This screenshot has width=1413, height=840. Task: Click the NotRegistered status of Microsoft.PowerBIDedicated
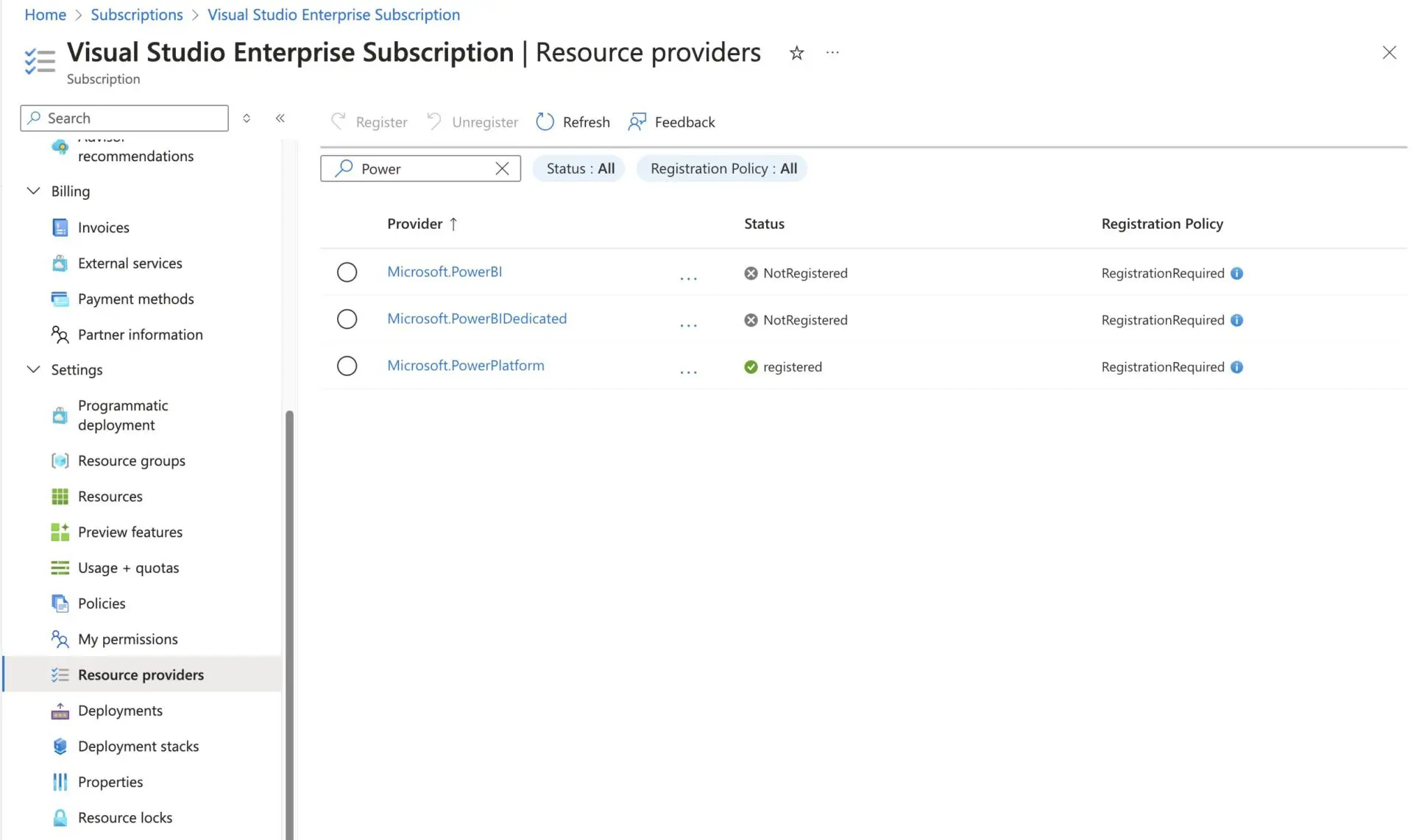click(796, 320)
